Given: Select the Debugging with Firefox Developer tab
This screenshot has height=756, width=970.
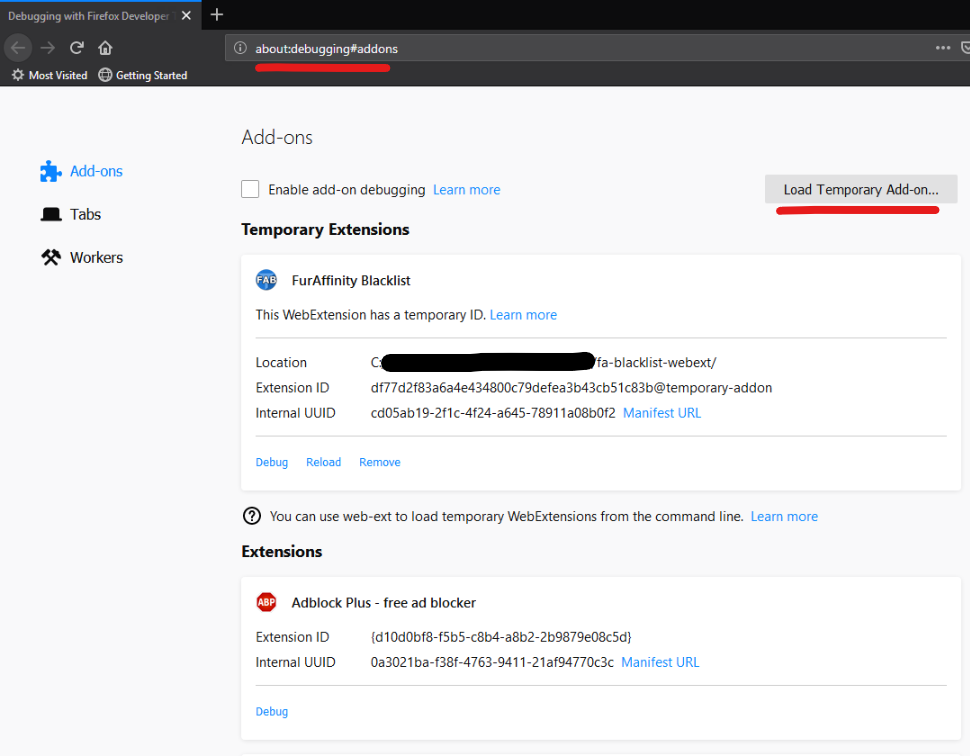Looking at the screenshot, I should pyautogui.click(x=100, y=15).
